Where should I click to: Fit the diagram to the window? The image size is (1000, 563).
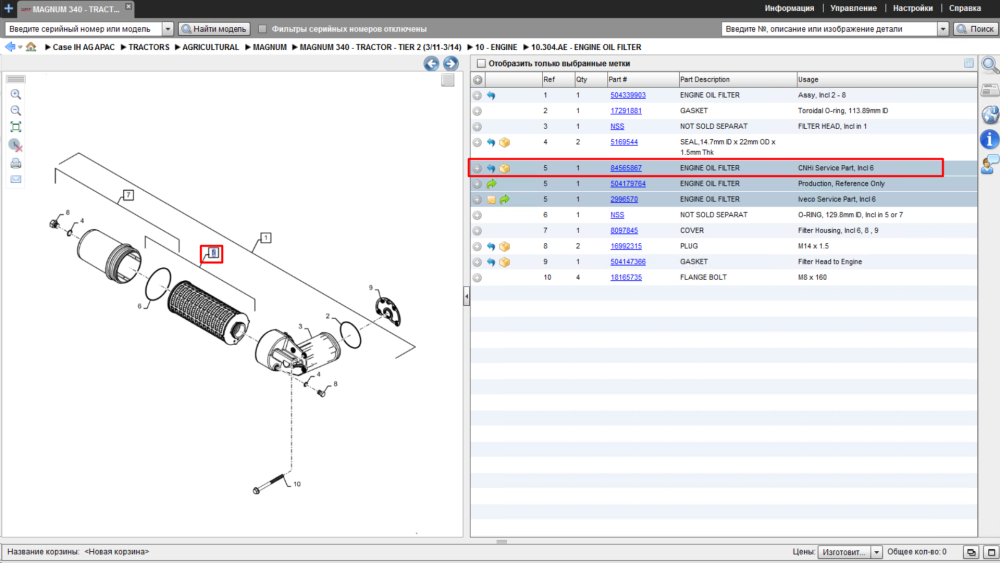click(16, 127)
